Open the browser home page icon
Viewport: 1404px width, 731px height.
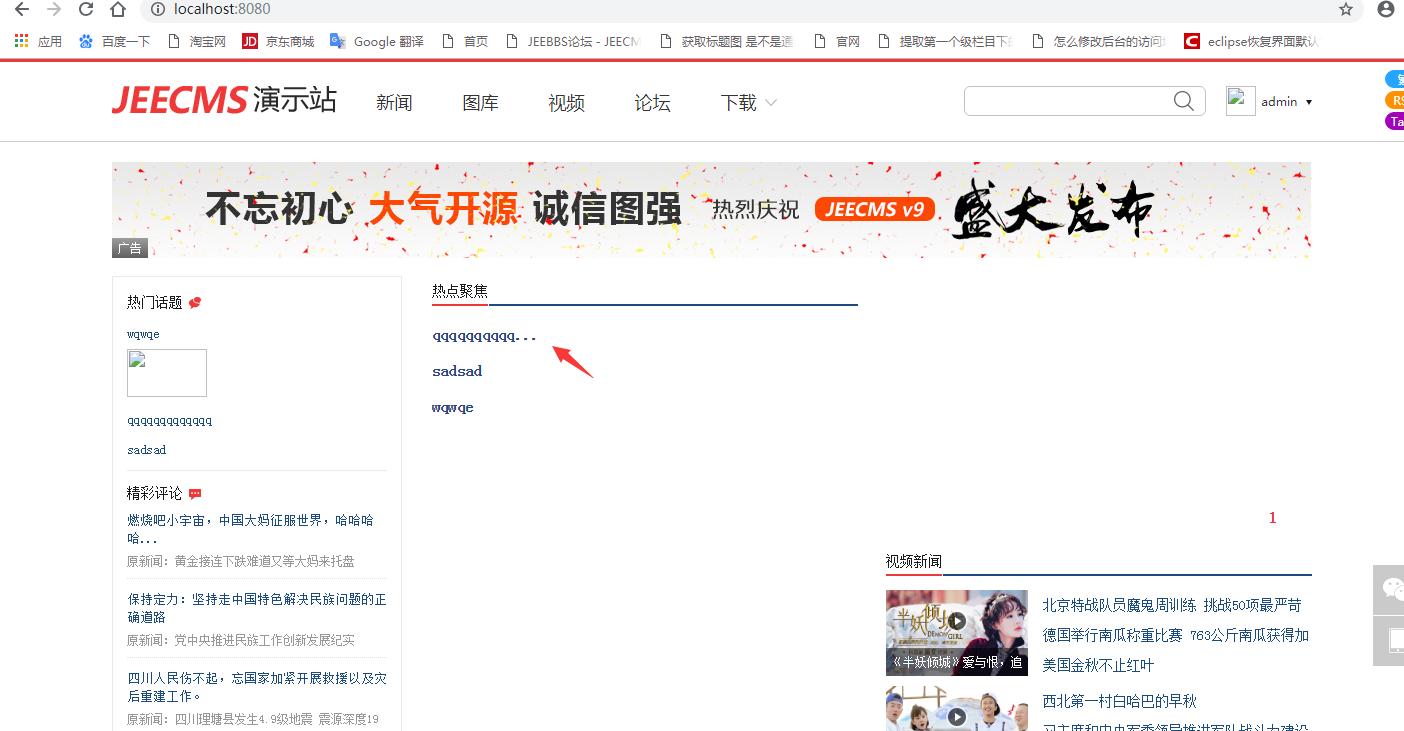click(118, 10)
